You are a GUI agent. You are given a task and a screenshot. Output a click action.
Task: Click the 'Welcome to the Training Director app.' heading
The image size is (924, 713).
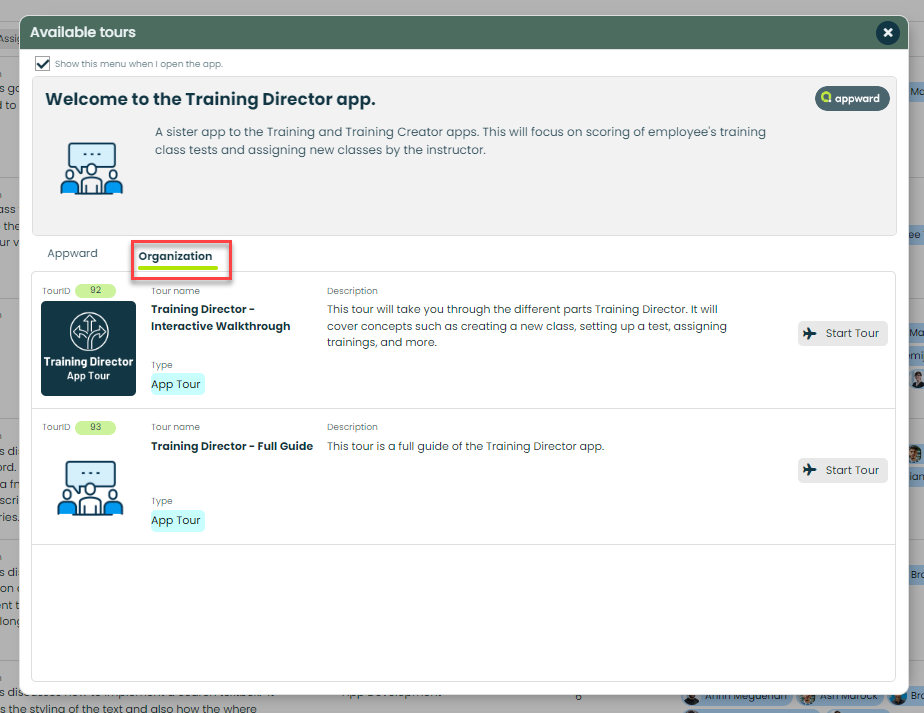pyautogui.click(x=210, y=99)
